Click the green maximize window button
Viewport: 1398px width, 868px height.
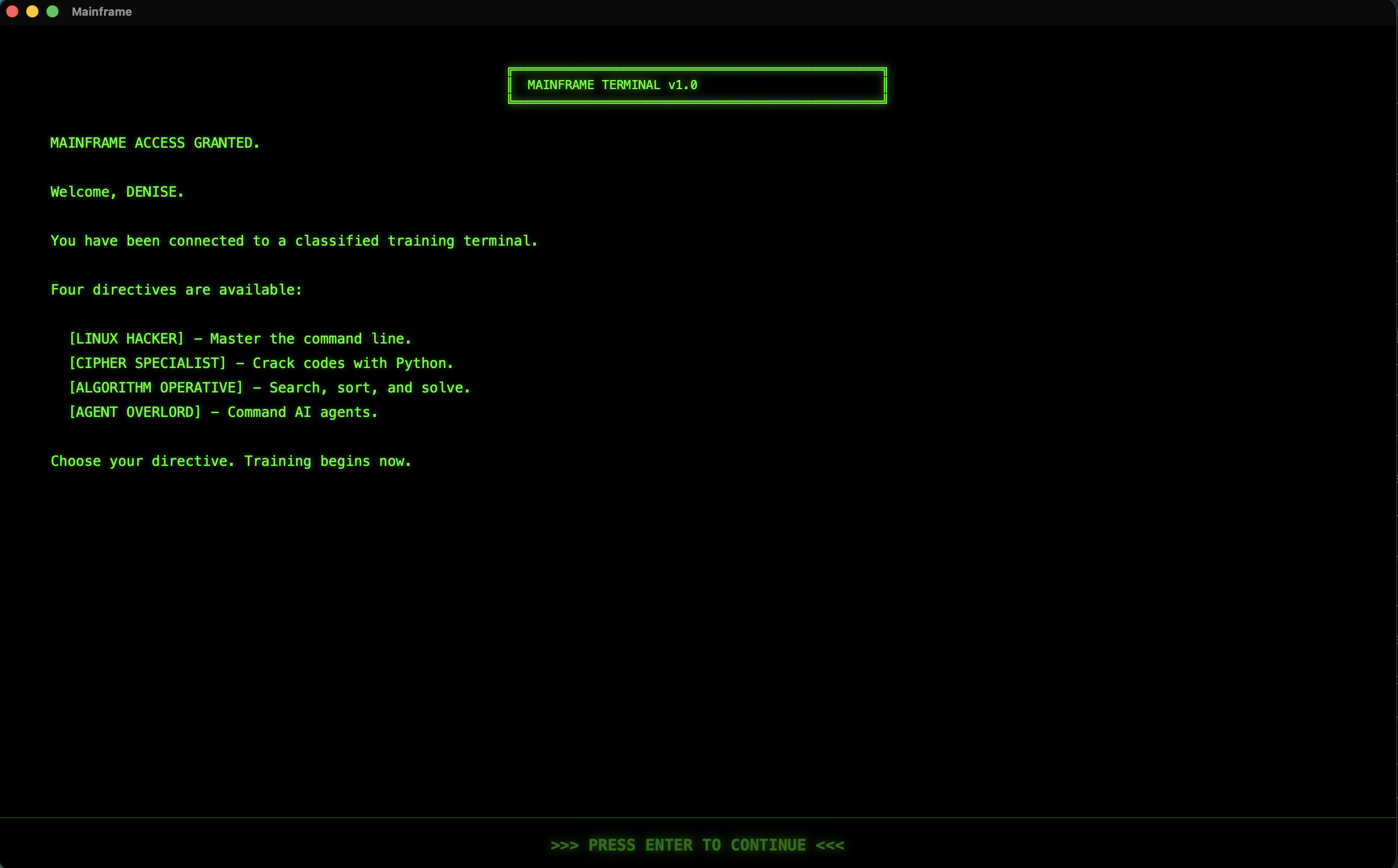[x=52, y=11]
